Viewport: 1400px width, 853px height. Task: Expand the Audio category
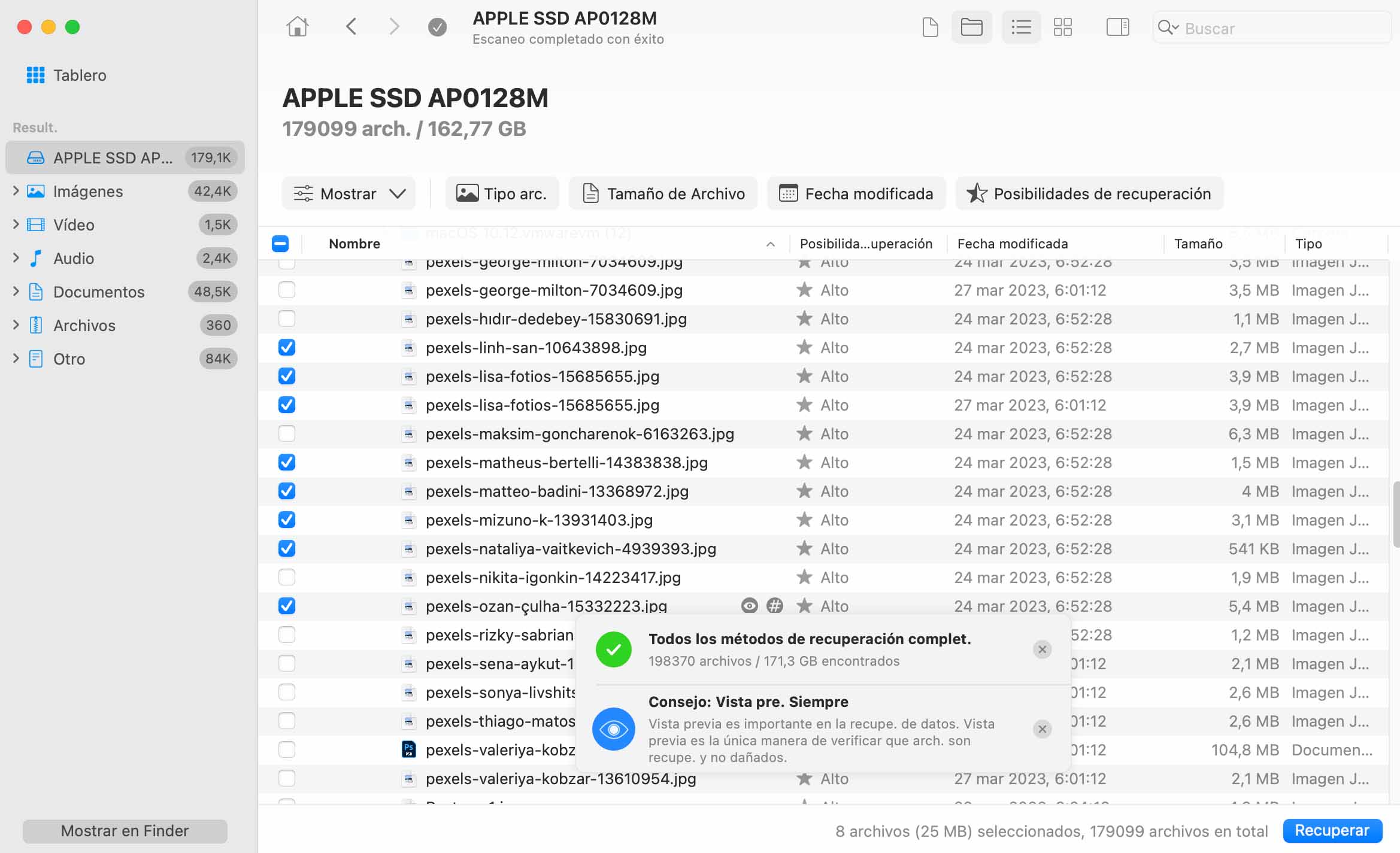(x=16, y=258)
